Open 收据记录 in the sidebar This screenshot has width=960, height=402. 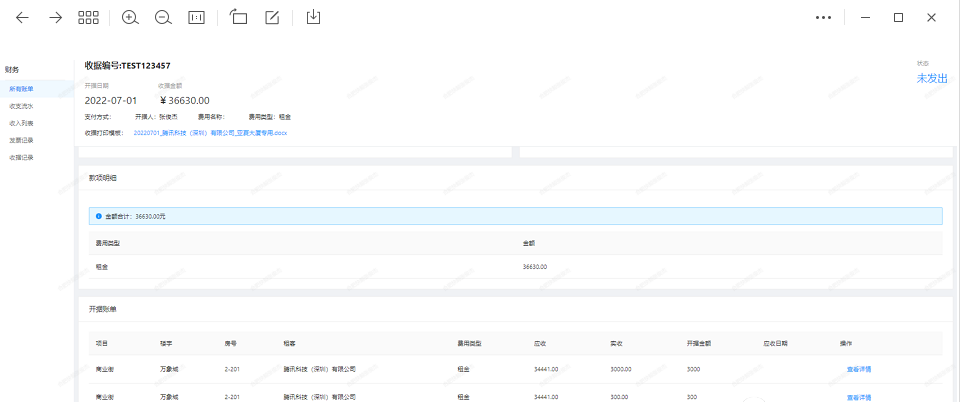pos(22,157)
